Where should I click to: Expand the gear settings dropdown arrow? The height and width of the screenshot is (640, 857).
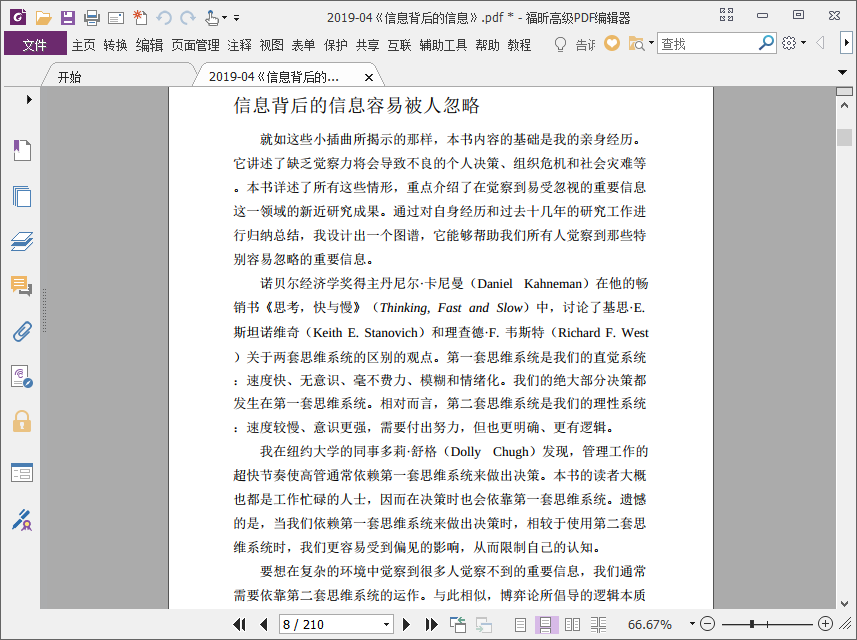pos(803,43)
